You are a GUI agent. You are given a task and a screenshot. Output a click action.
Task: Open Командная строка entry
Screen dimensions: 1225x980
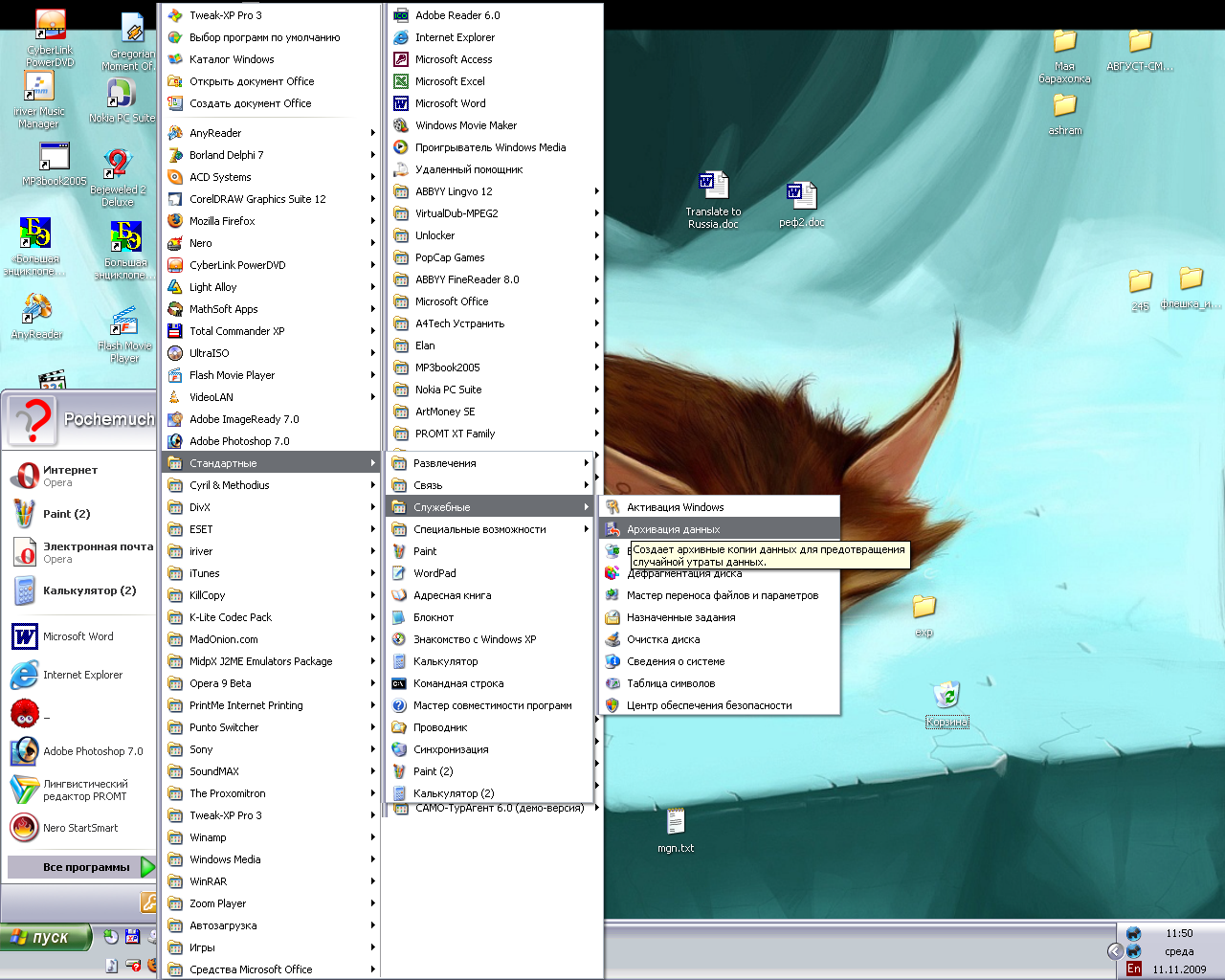click(490, 683)
